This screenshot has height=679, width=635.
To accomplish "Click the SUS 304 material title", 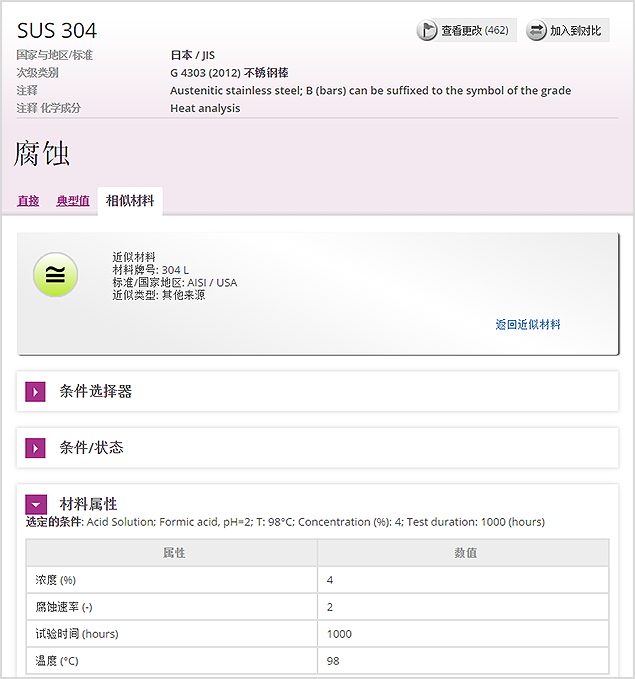I will [x=57, y=30].
